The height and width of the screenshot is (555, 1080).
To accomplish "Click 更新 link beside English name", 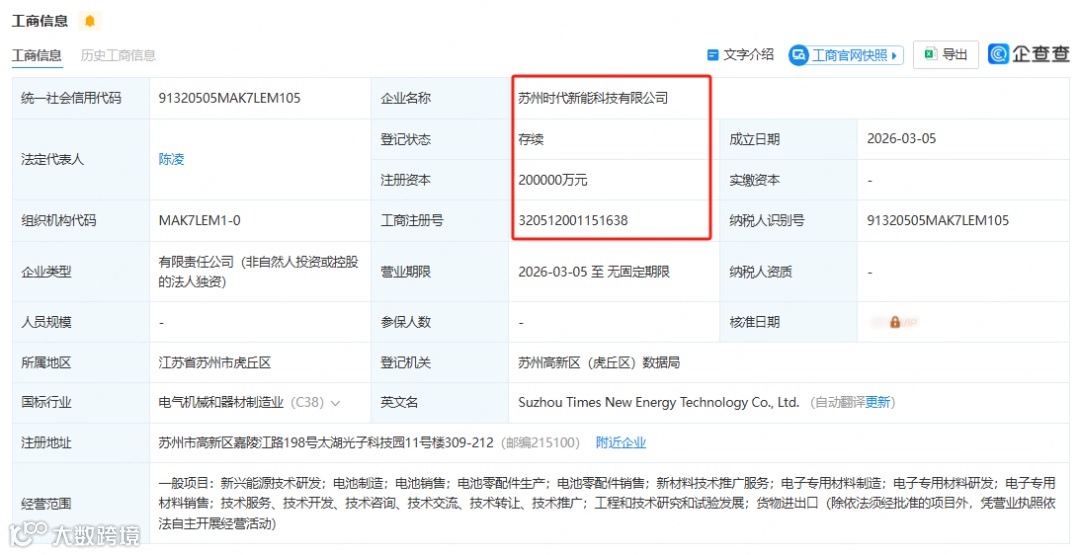I will pyautogui.click(x=878, y=402).
